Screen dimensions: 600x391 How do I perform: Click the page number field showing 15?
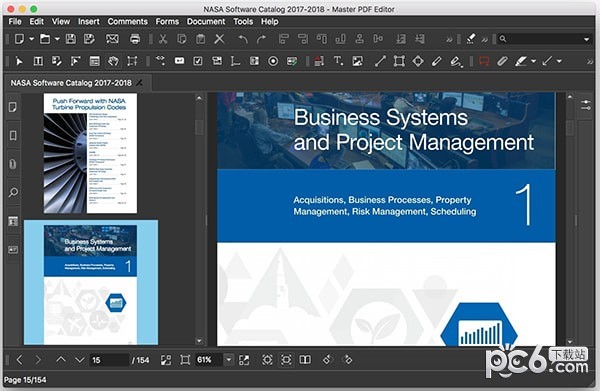point(109,360)
